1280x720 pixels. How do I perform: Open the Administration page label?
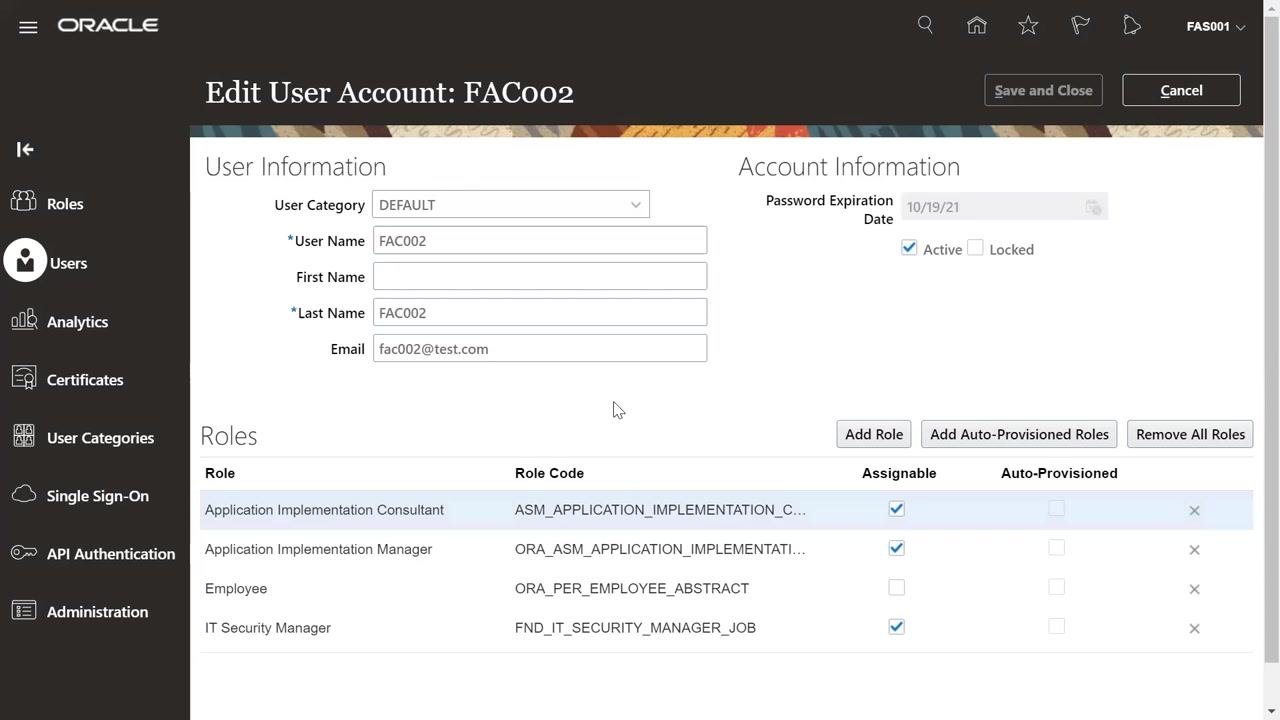click(x=97, y=612)
